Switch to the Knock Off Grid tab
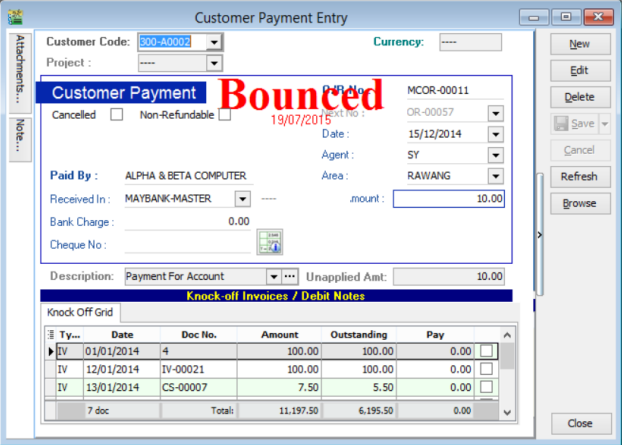622x445 pixels. pos(82,313)
